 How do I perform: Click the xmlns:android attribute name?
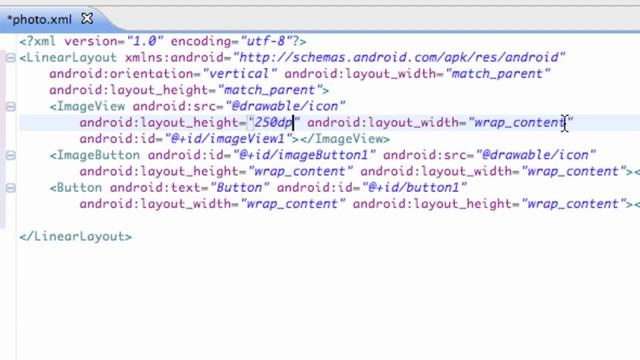click(x=175, y=58)
